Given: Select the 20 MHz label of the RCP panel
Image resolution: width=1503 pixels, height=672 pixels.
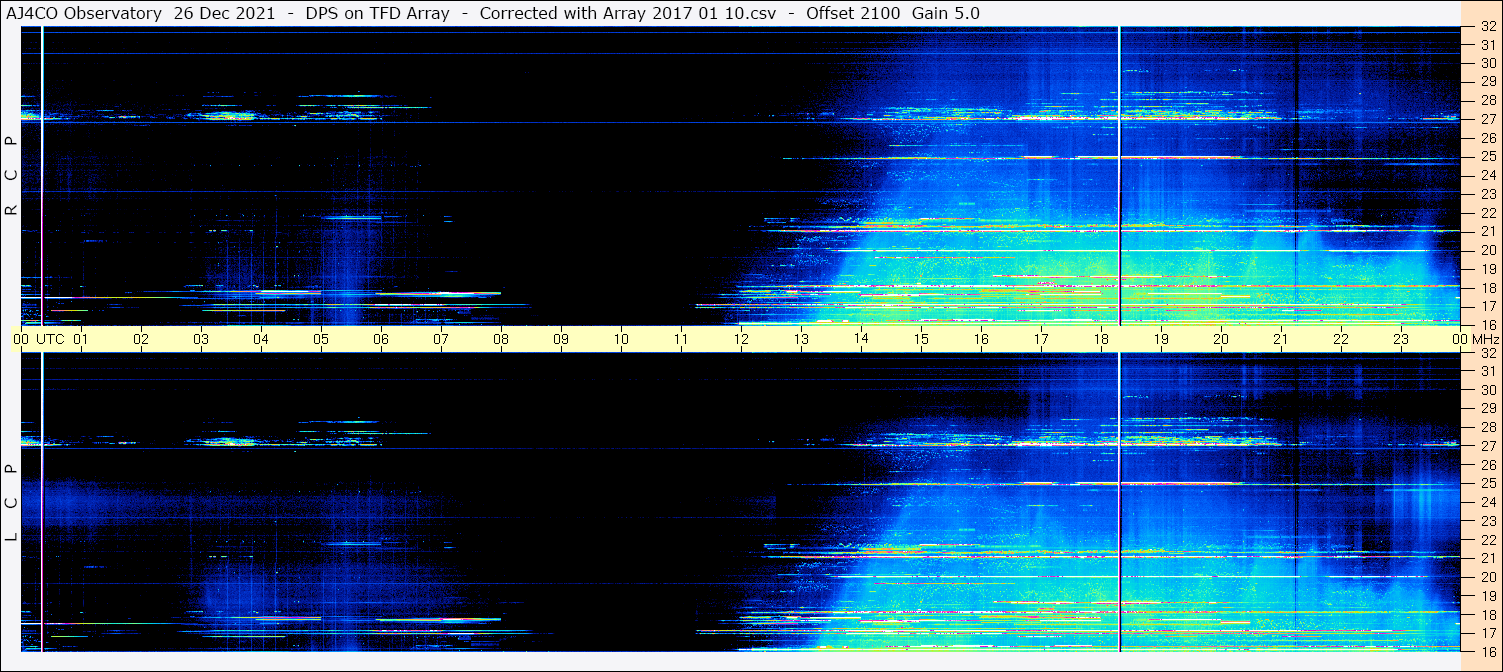Looking at the screenshot, I should (1487, 250).
